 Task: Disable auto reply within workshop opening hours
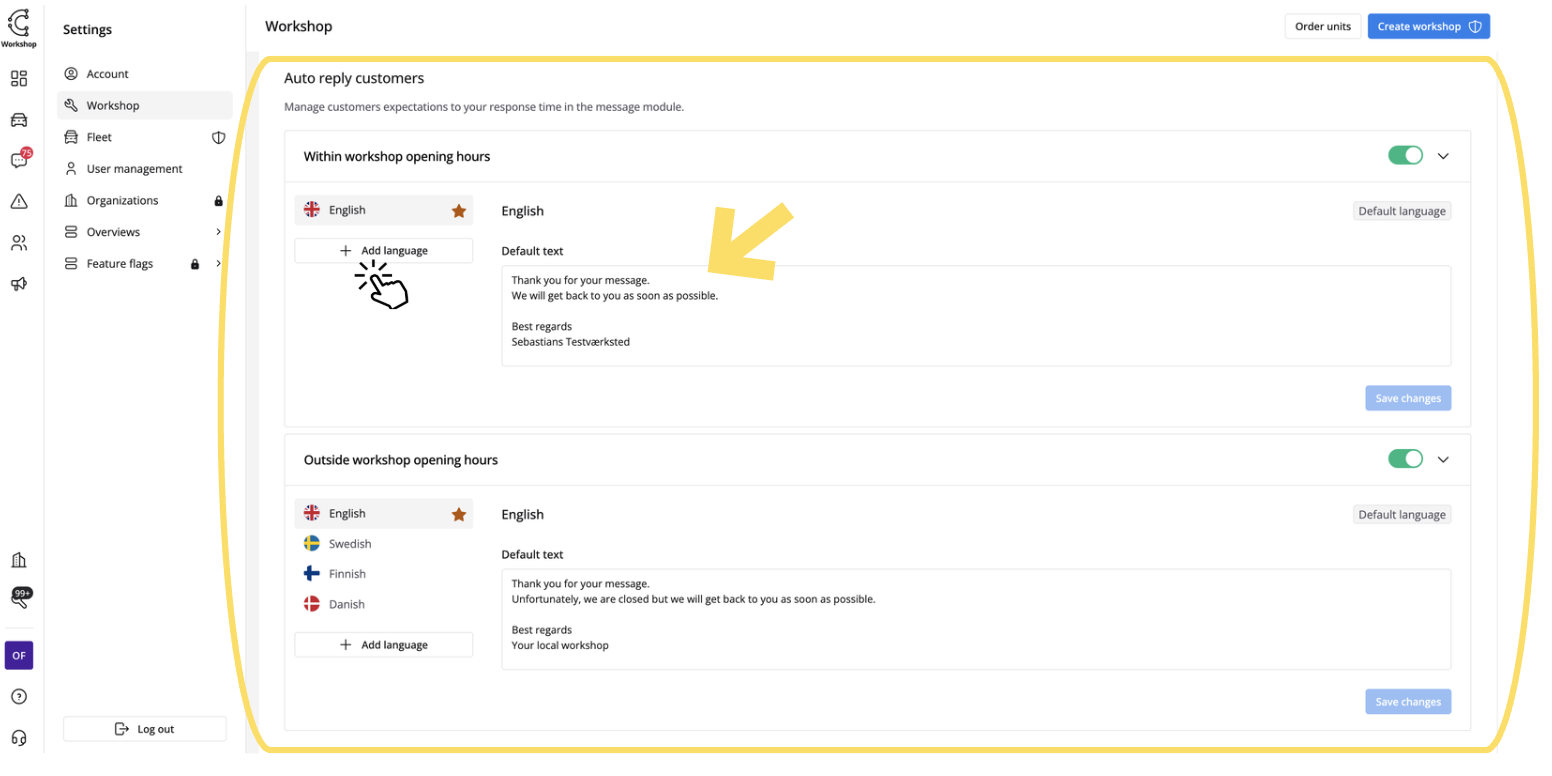[1405, 156]
